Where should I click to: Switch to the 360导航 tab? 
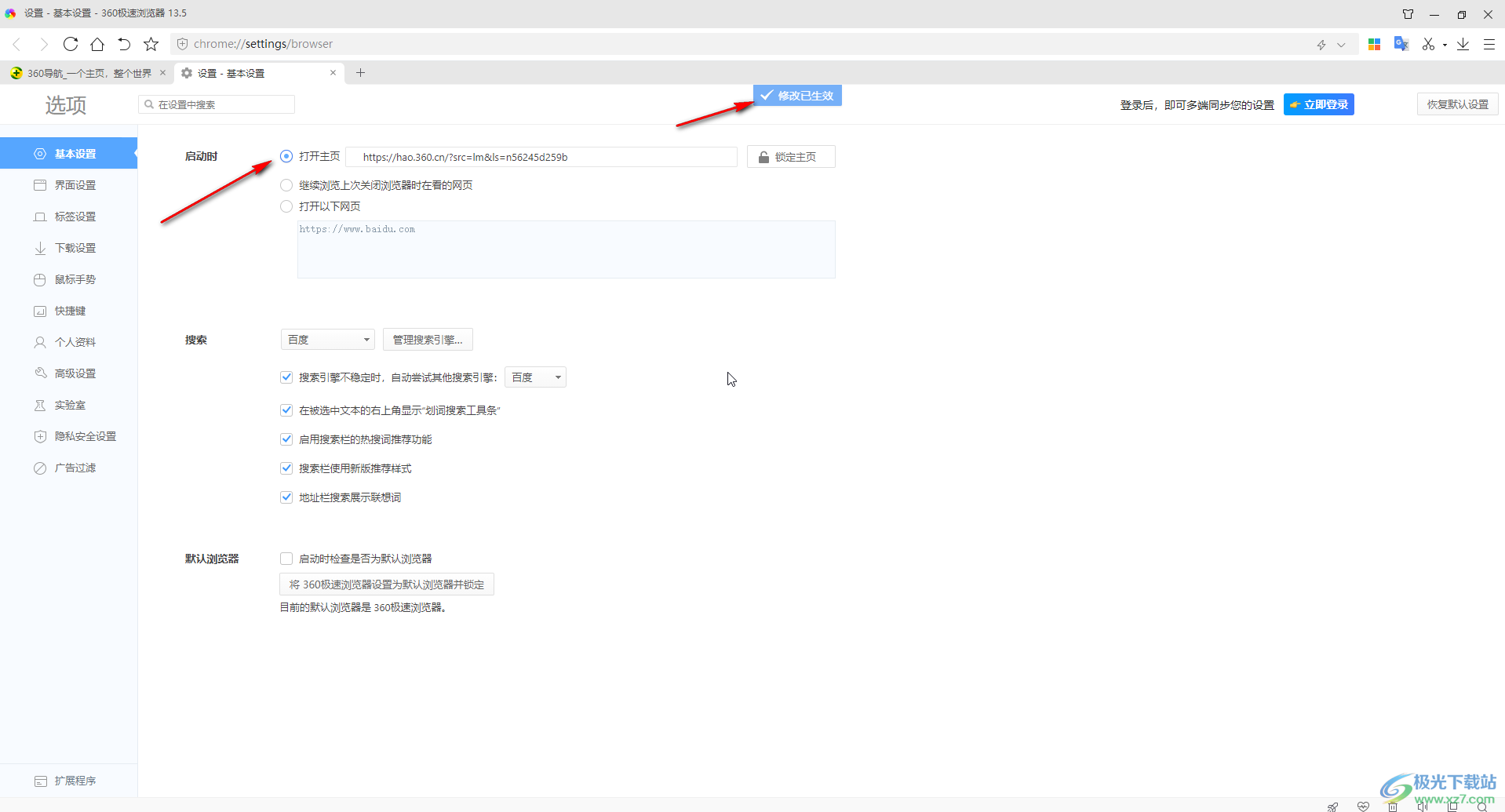(x=87, y=73)
